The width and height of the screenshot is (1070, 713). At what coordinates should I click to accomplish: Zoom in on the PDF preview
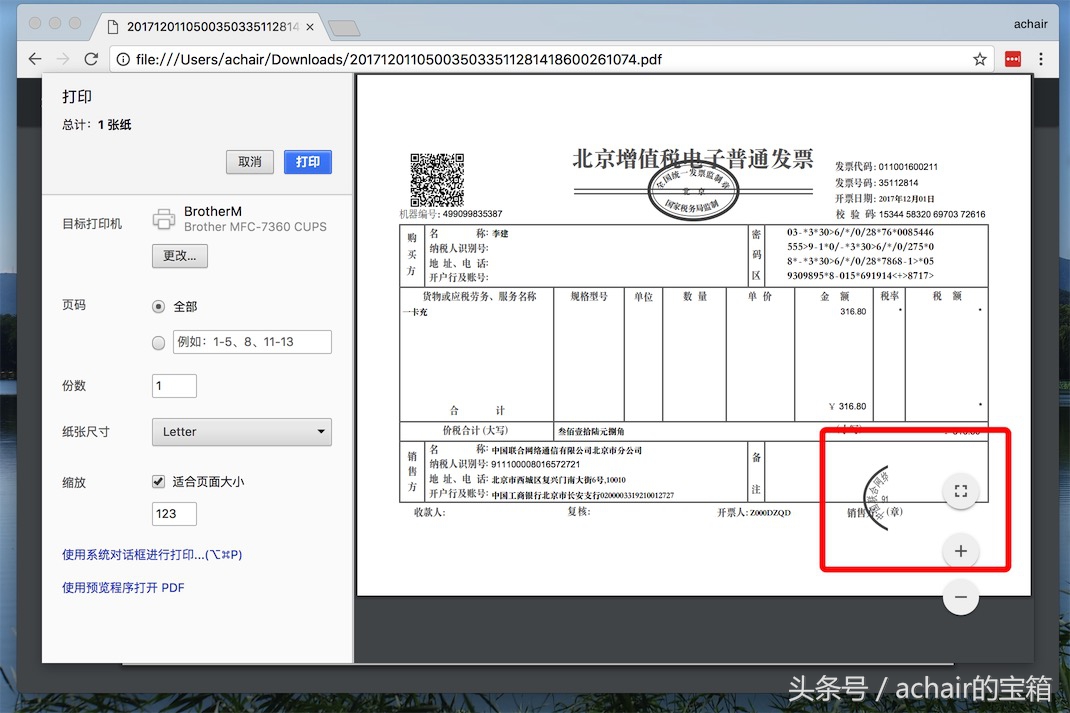coord(960,550)
